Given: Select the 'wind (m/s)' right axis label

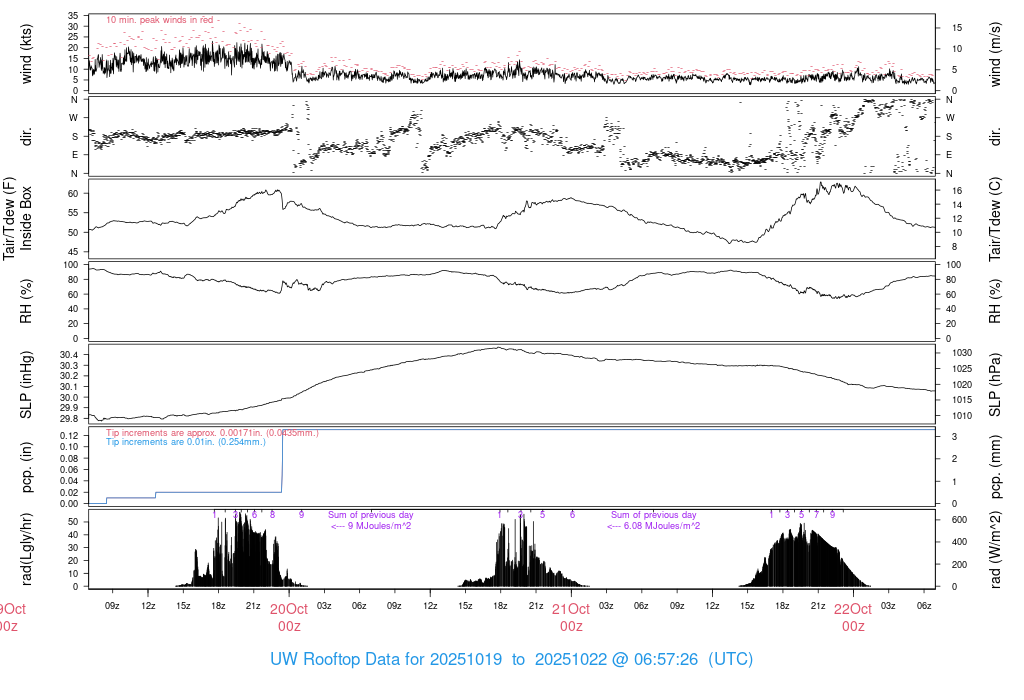Looking at the screenshot, I should coord(995,54).
